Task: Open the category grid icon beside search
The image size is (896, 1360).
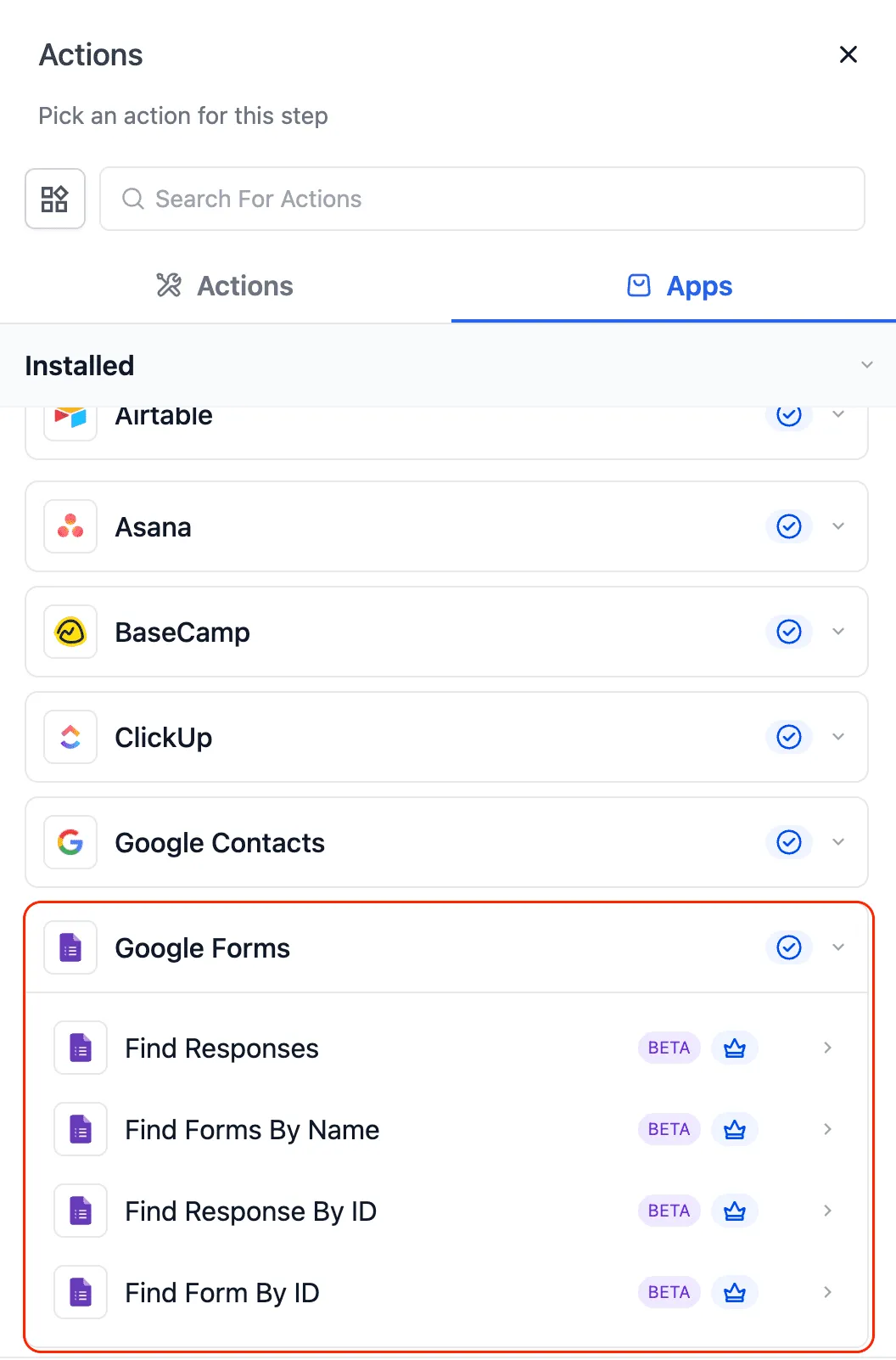Action: coord(54,199)
